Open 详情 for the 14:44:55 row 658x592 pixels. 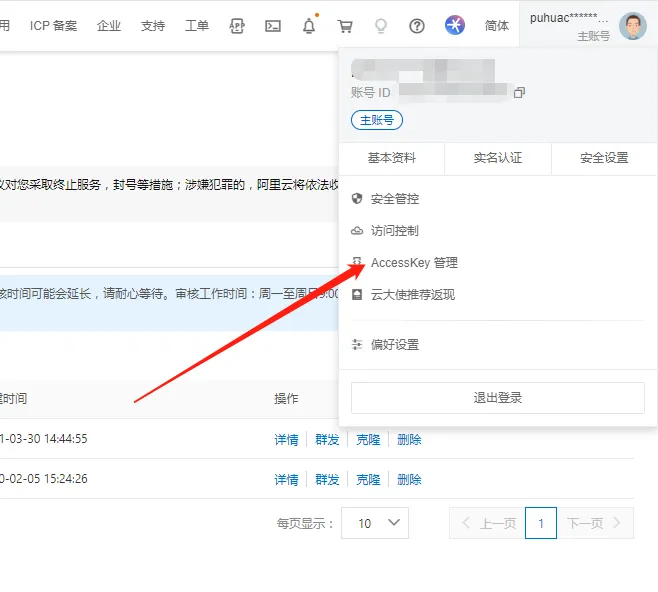click(x=286, y=439)
